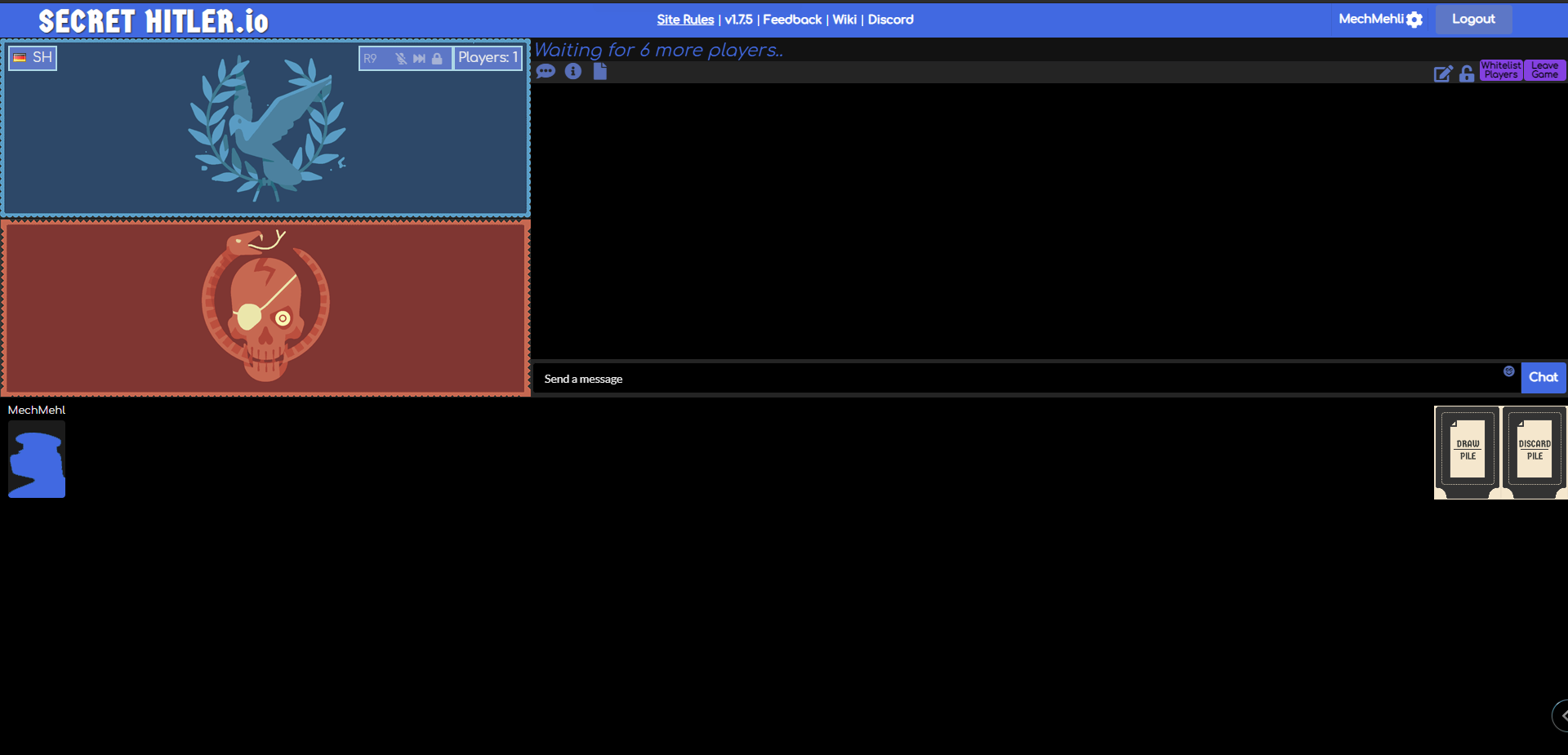The image size is (1568, 755).
Task: Click the Leave Game button
Action: tap(1544, 70)
